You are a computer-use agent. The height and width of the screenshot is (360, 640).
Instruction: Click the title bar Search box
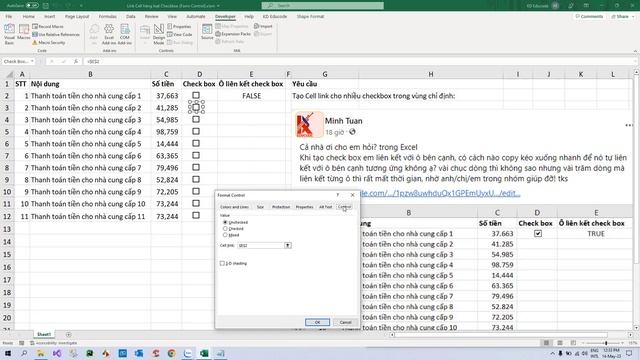[x=322, y=6]
